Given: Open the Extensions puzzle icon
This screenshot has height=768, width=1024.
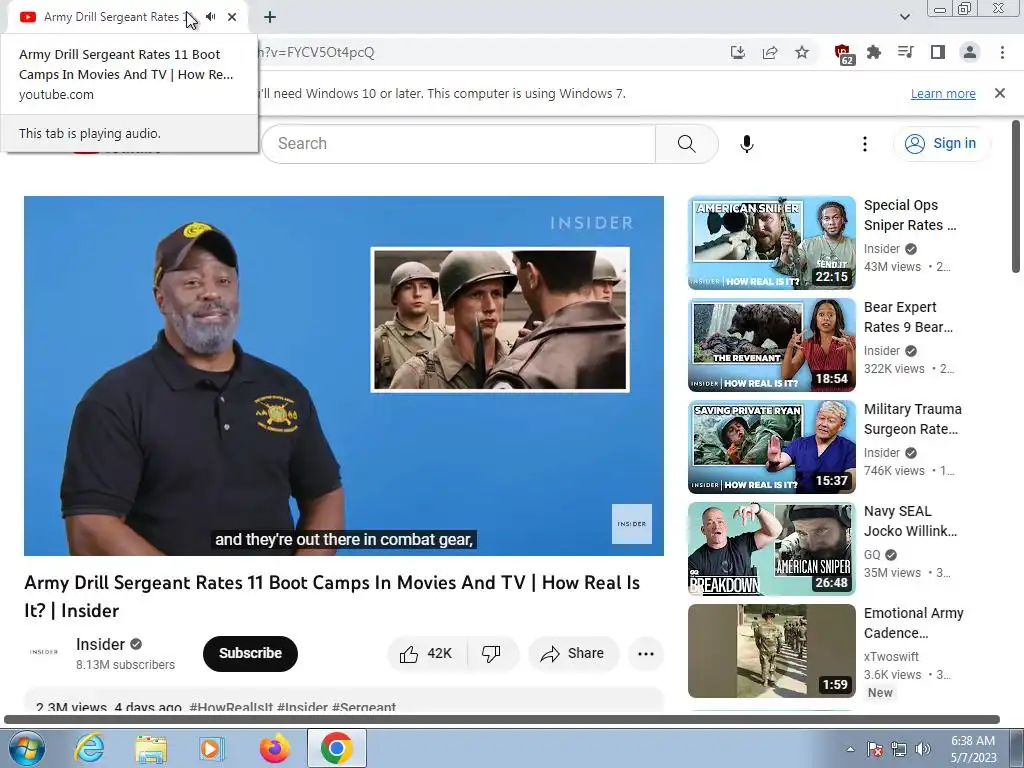Looking at the screenshot, I should point(874,52).
